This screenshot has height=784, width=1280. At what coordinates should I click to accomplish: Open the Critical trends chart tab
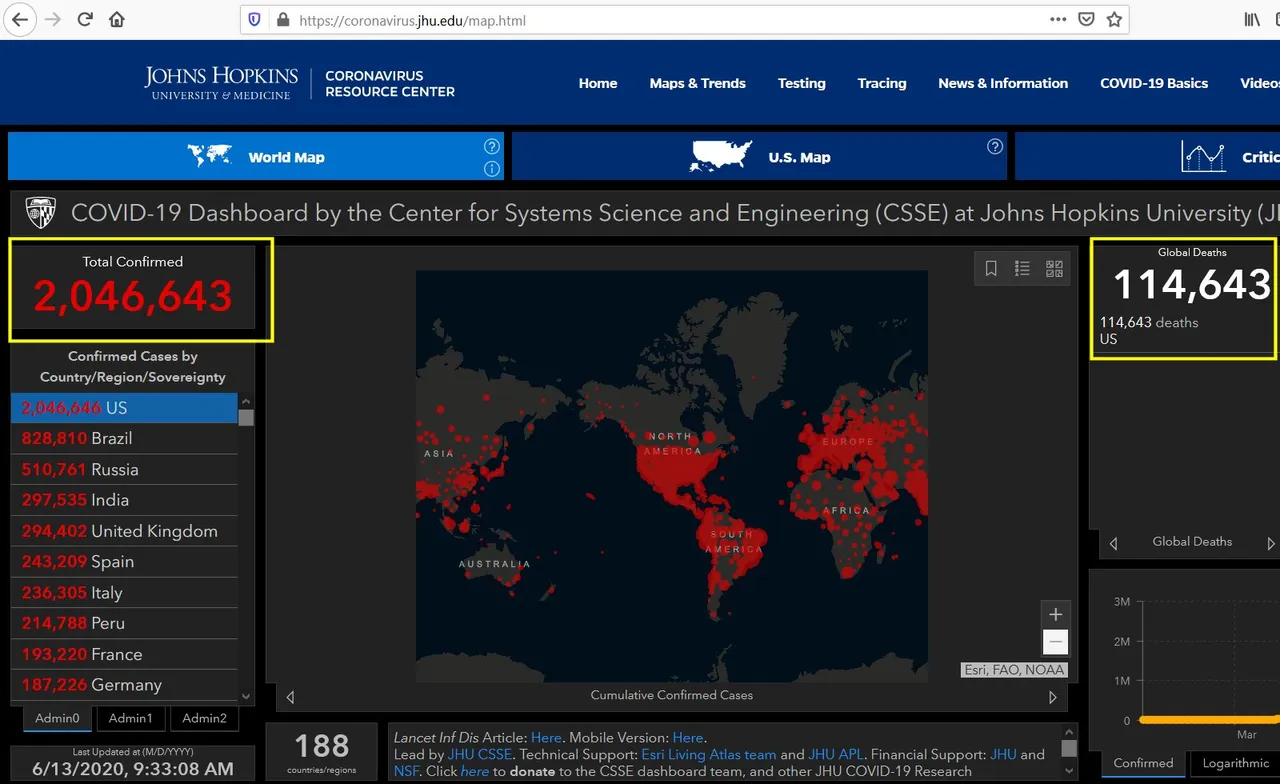click(x=1147, y=156)
